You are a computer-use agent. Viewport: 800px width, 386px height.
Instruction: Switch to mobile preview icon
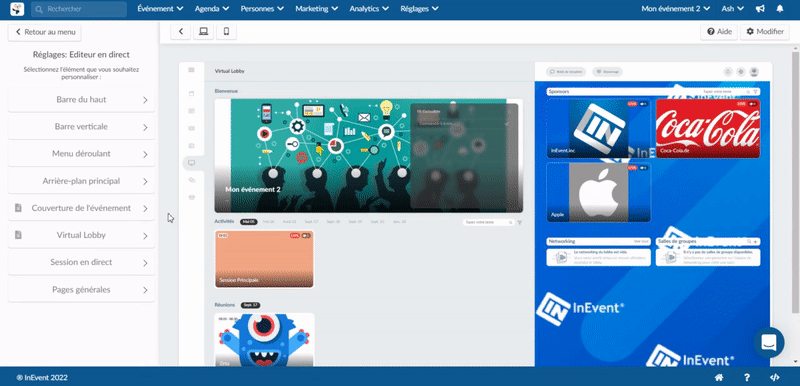[227, 32]
